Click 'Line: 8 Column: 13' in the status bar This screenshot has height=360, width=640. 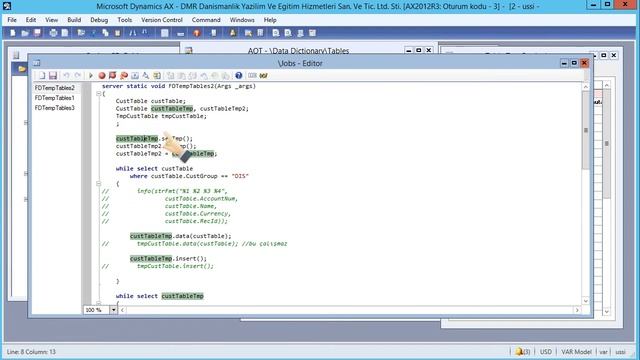(31, 351)
